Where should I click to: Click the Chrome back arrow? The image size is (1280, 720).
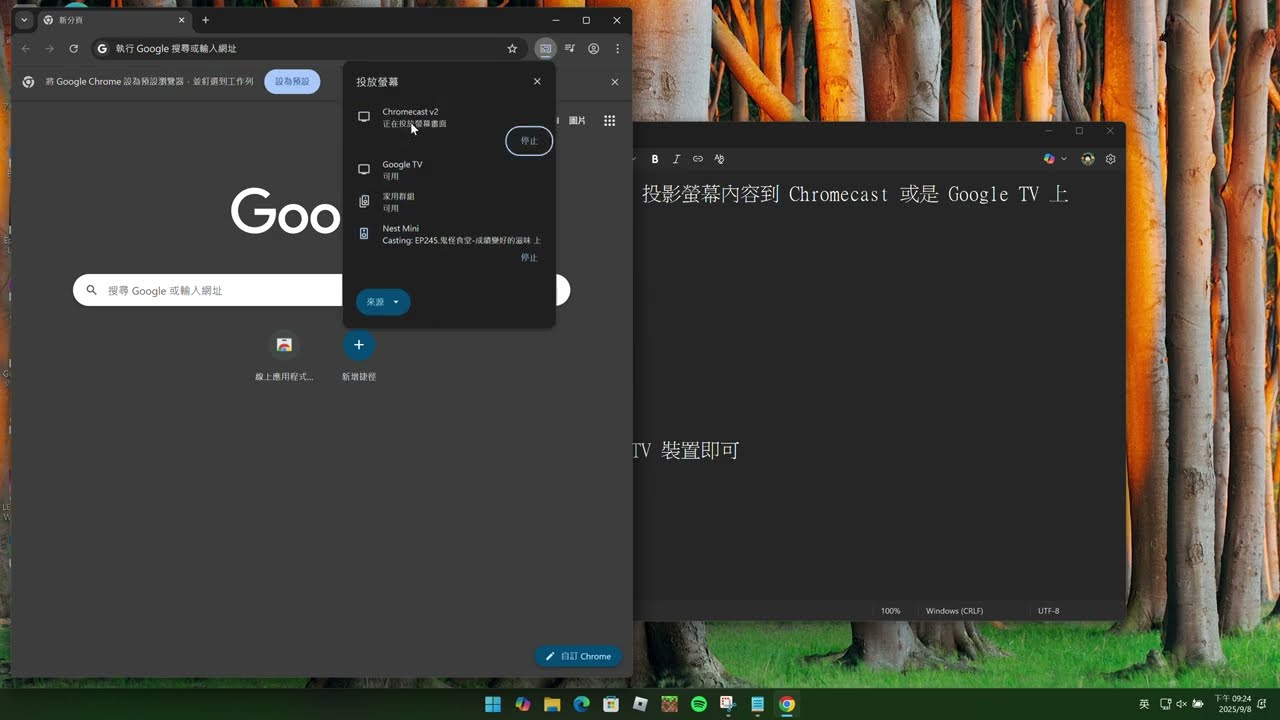pyautogui.click(x=26, y=48)
